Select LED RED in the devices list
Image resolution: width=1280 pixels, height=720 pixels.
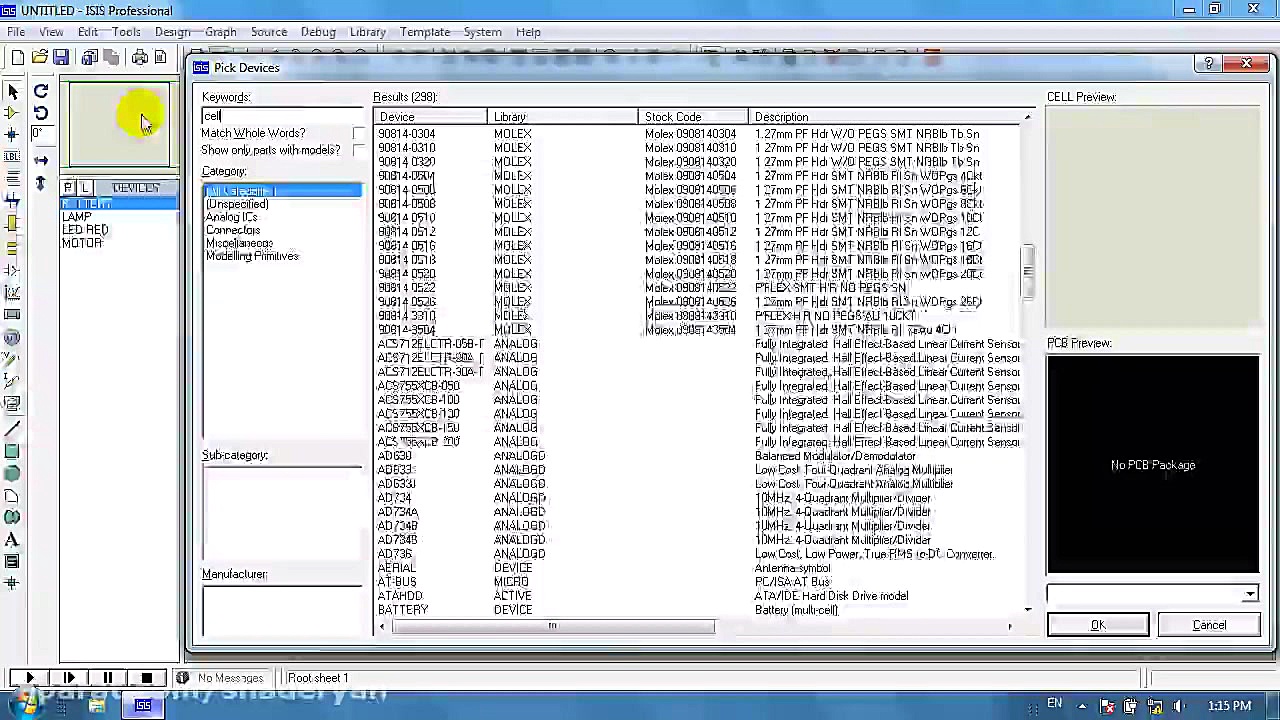(85, 230)
